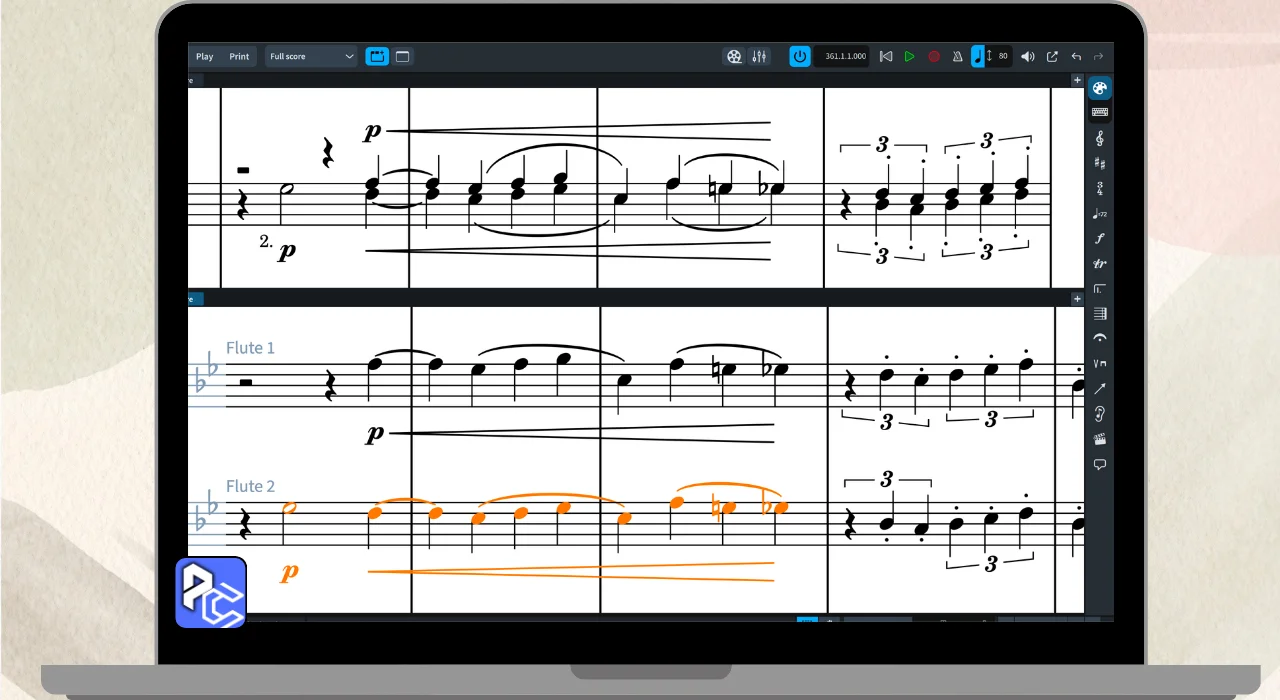The width and height of the screenshot is (1280, 700).
Task: Open the Mixer window
Action: (759, 57)
